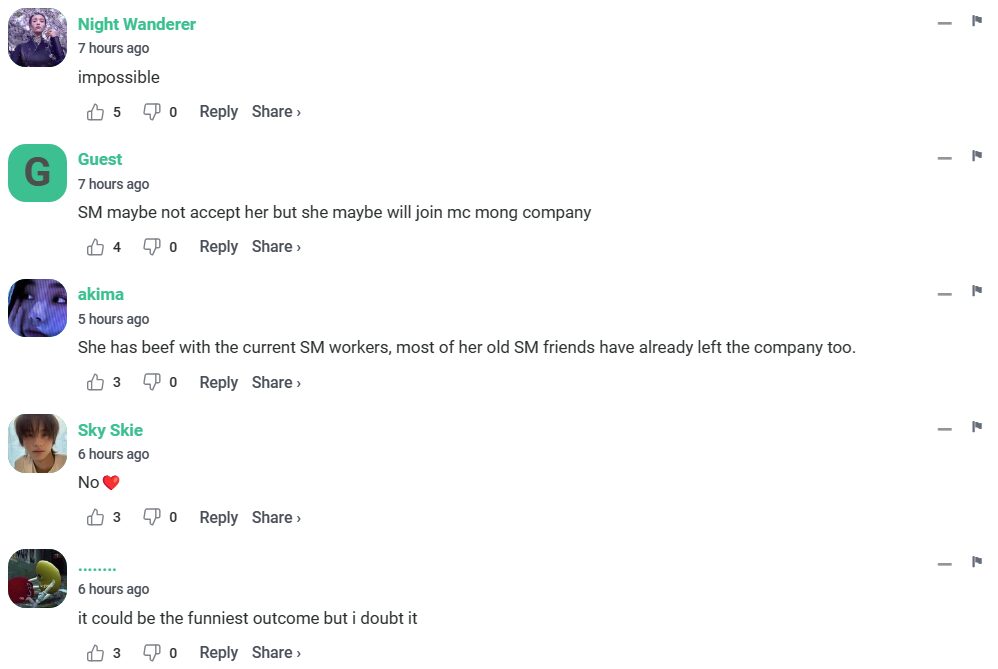Flag Night Wanderer's comment as inappropriate
Image resolution: width=998 pixels, height=669 pixels.
coord(977,21)
